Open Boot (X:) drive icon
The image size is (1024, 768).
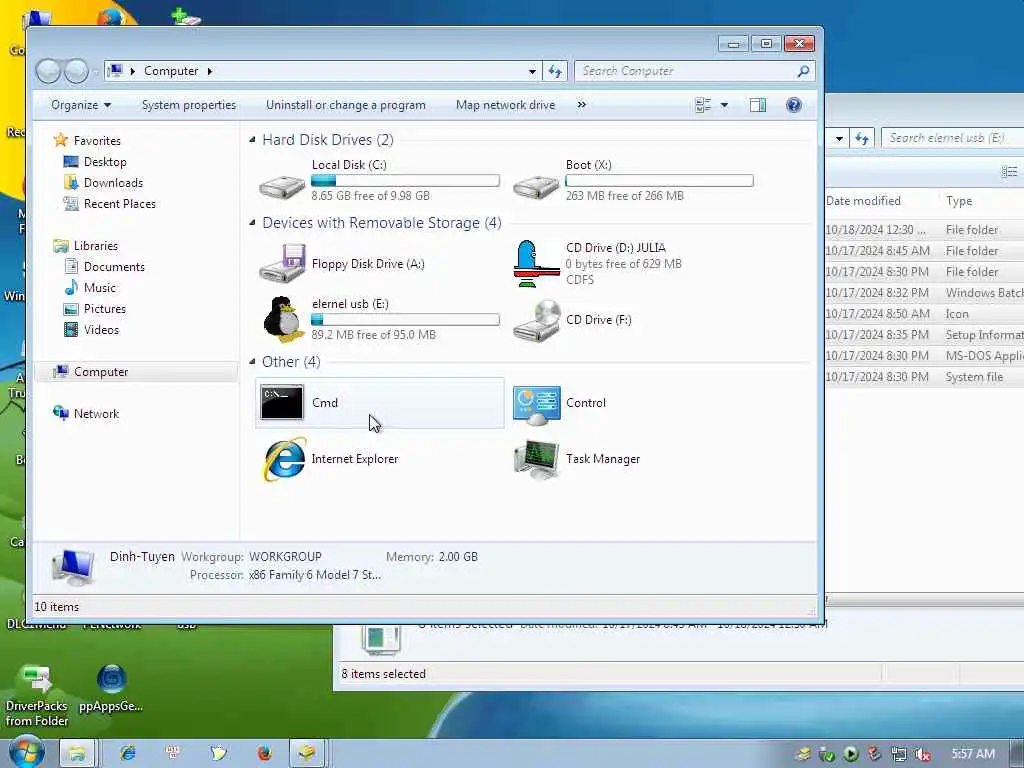[x=536, y=187]
